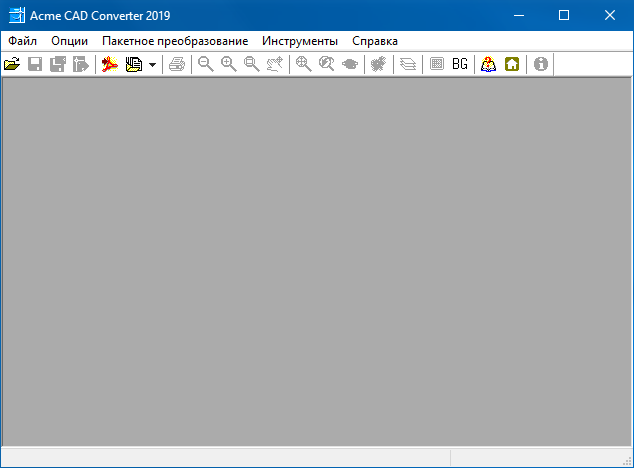Click the Convert to PDF icon
The image size is (634, 468).
tap(110, 64)
